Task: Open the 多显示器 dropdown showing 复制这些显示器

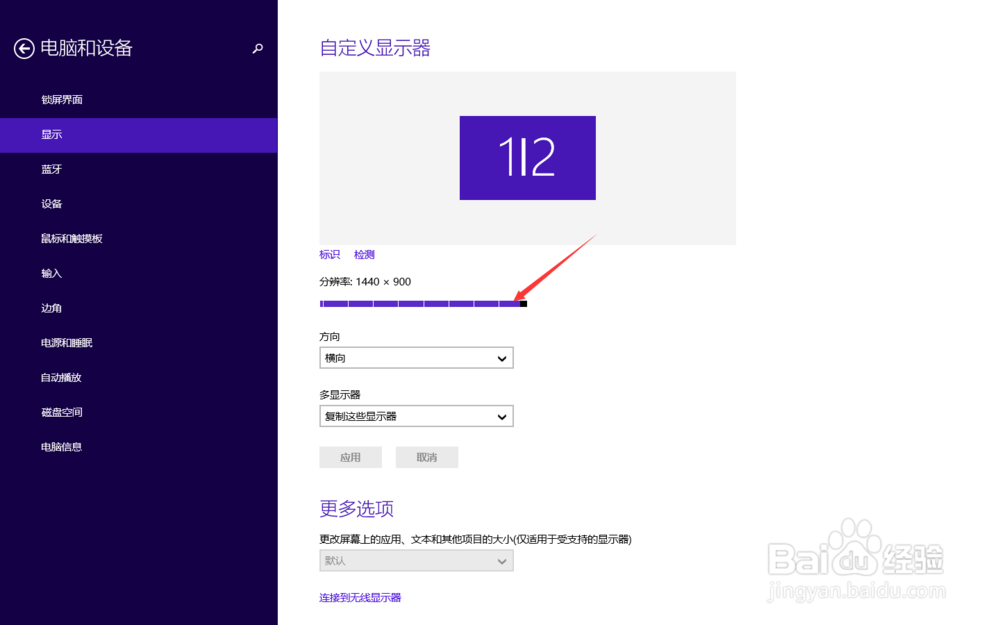Action: coord(416,416)
